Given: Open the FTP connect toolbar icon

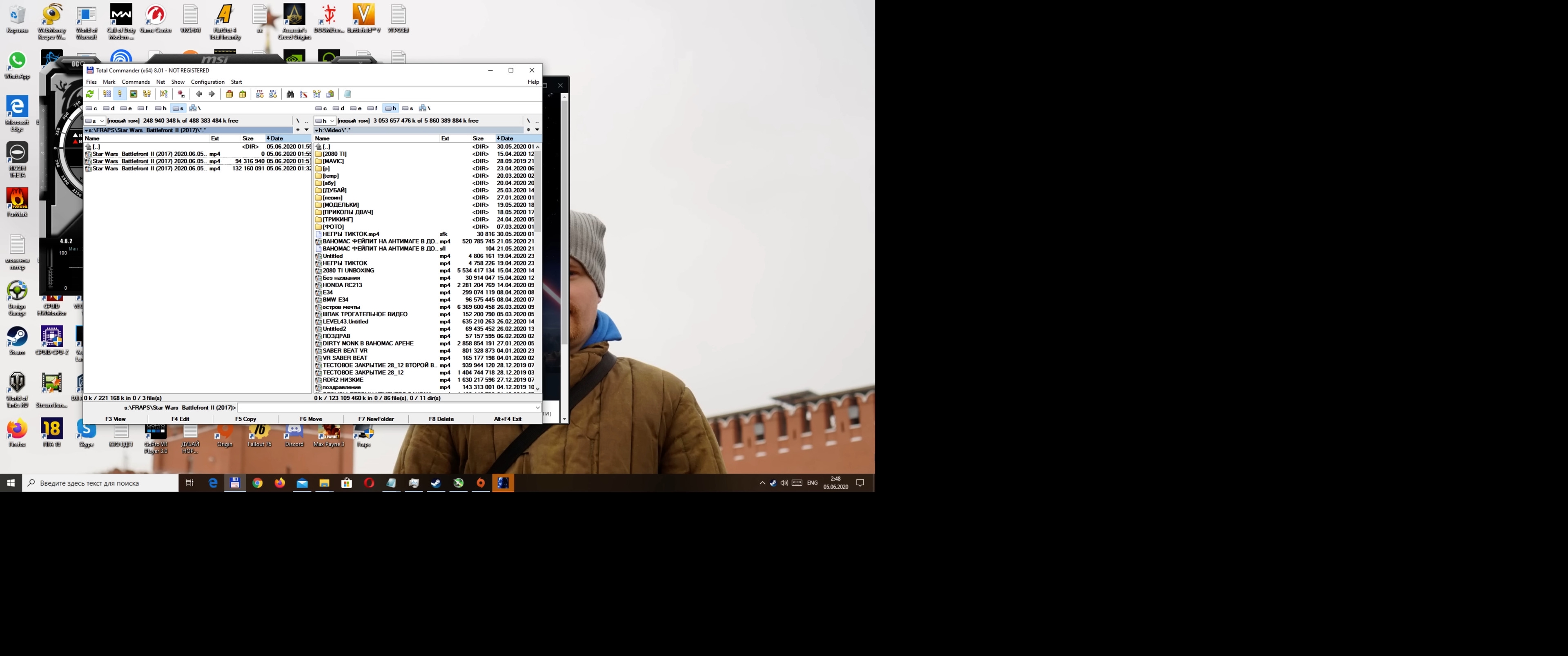Looking at the screenshot, I should tap(260, 94).
